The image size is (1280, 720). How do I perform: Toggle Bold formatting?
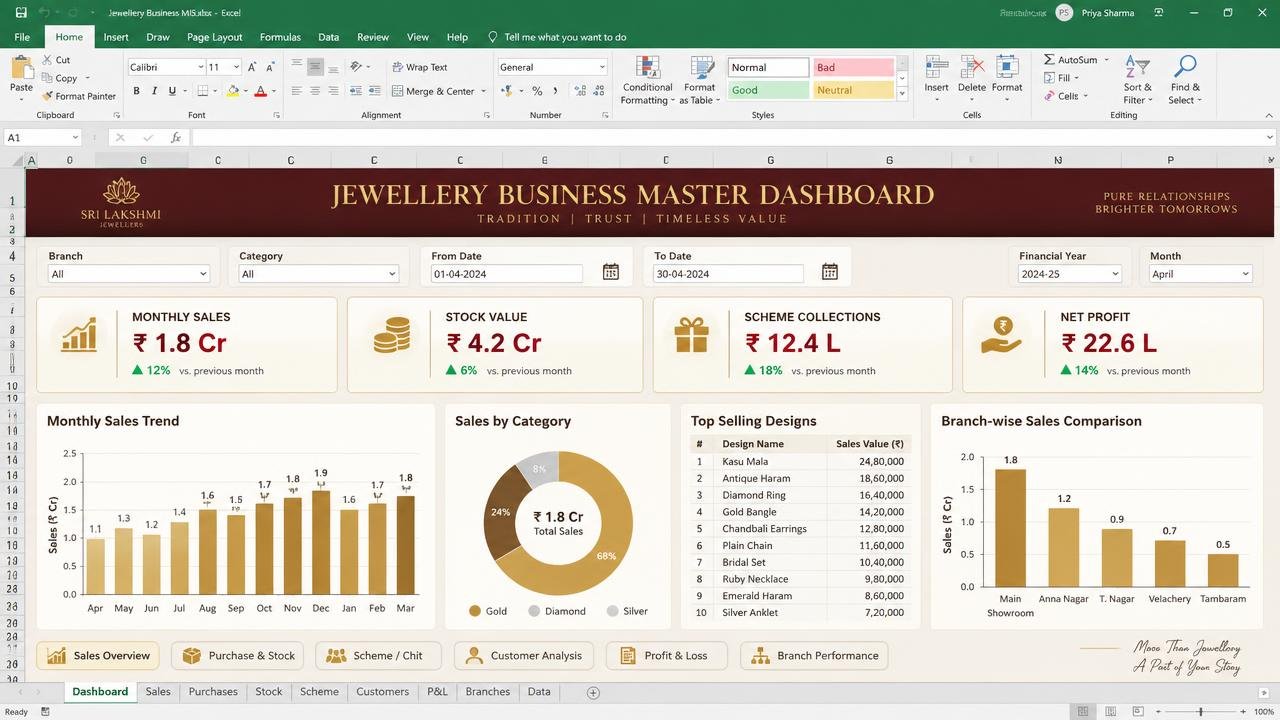point(137,91)
